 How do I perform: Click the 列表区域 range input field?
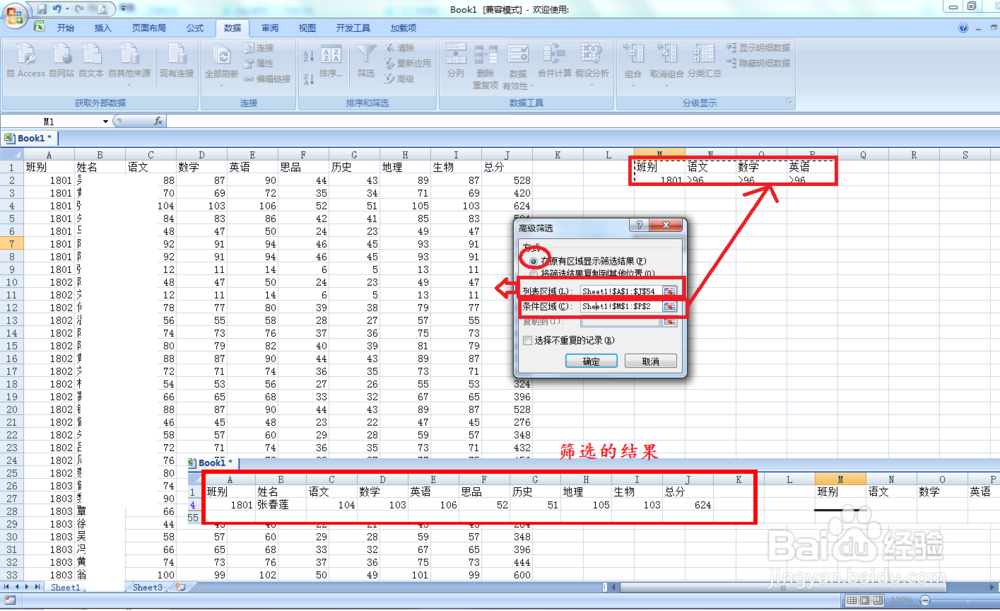point(621,291)
